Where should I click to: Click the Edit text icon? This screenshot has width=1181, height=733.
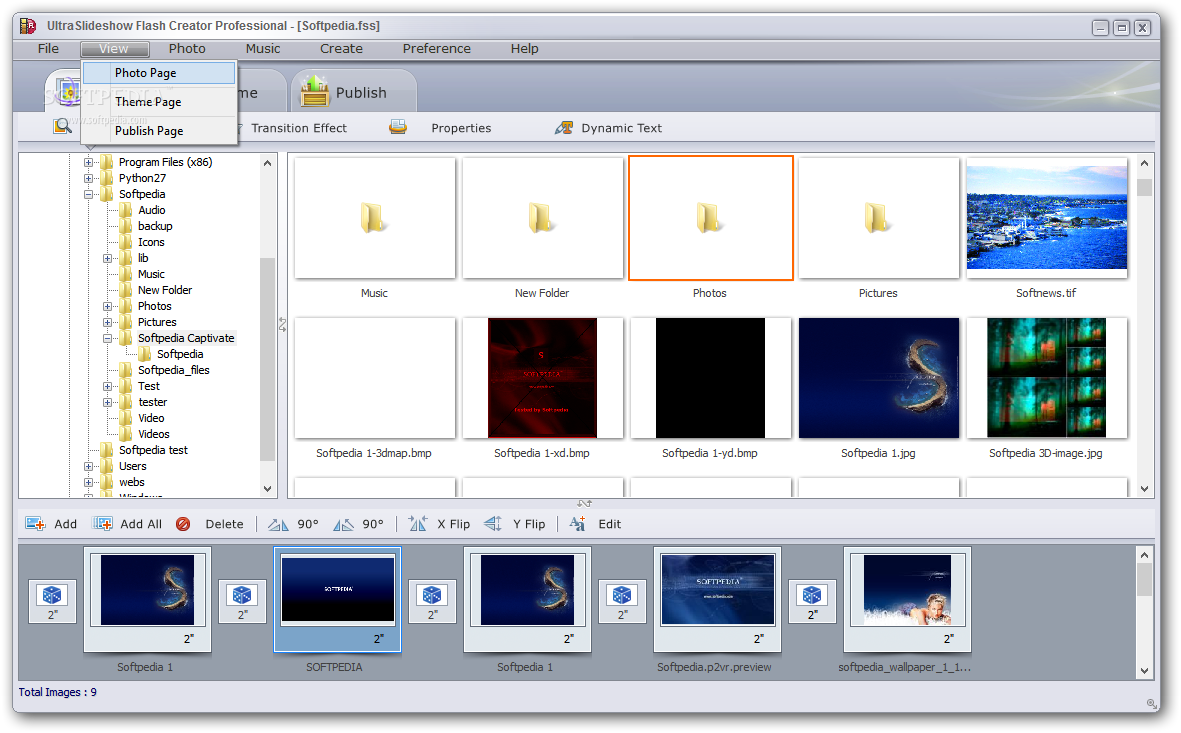578,524
